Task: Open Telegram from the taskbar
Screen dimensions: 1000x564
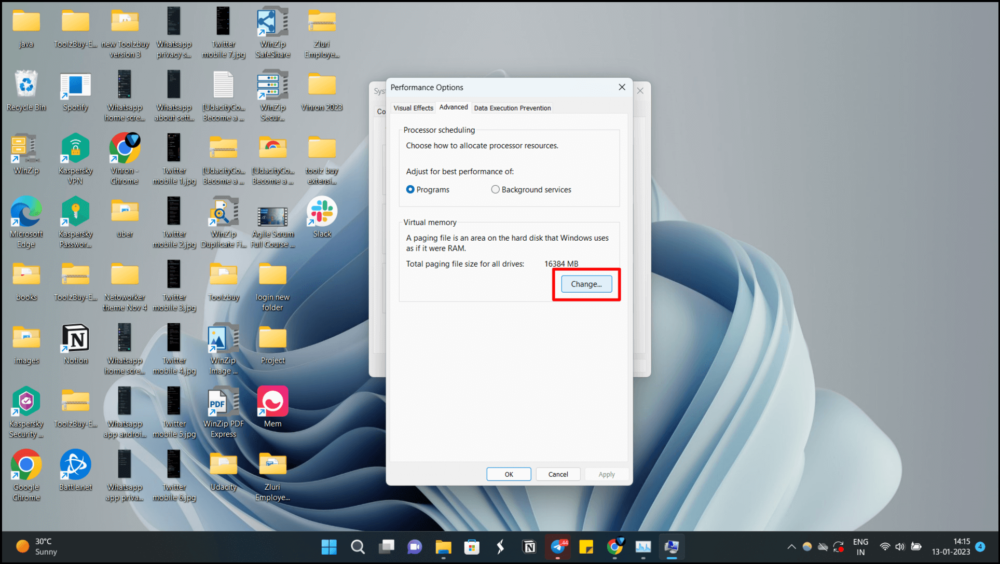Action: (x=558, y=547)
